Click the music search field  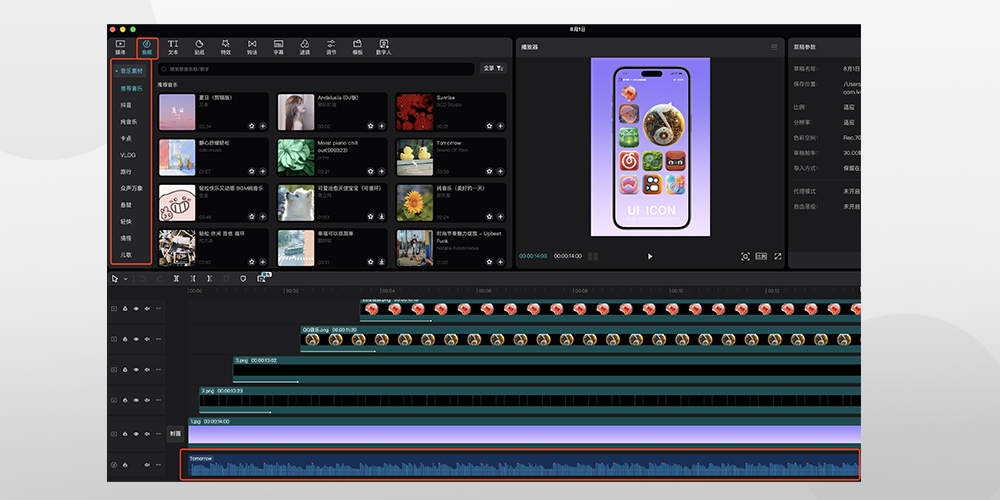coord(316,69)
